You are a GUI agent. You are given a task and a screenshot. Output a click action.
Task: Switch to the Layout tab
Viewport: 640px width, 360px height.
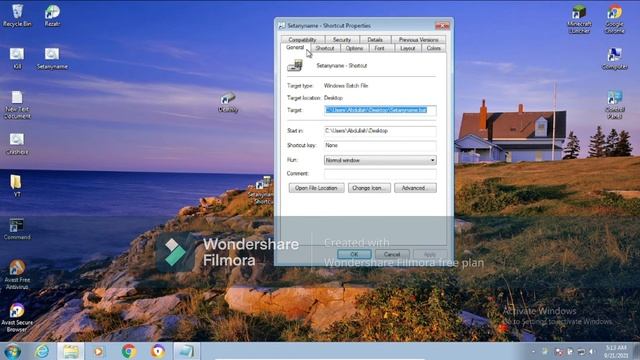pyautogui.click(x=407, y=48)
